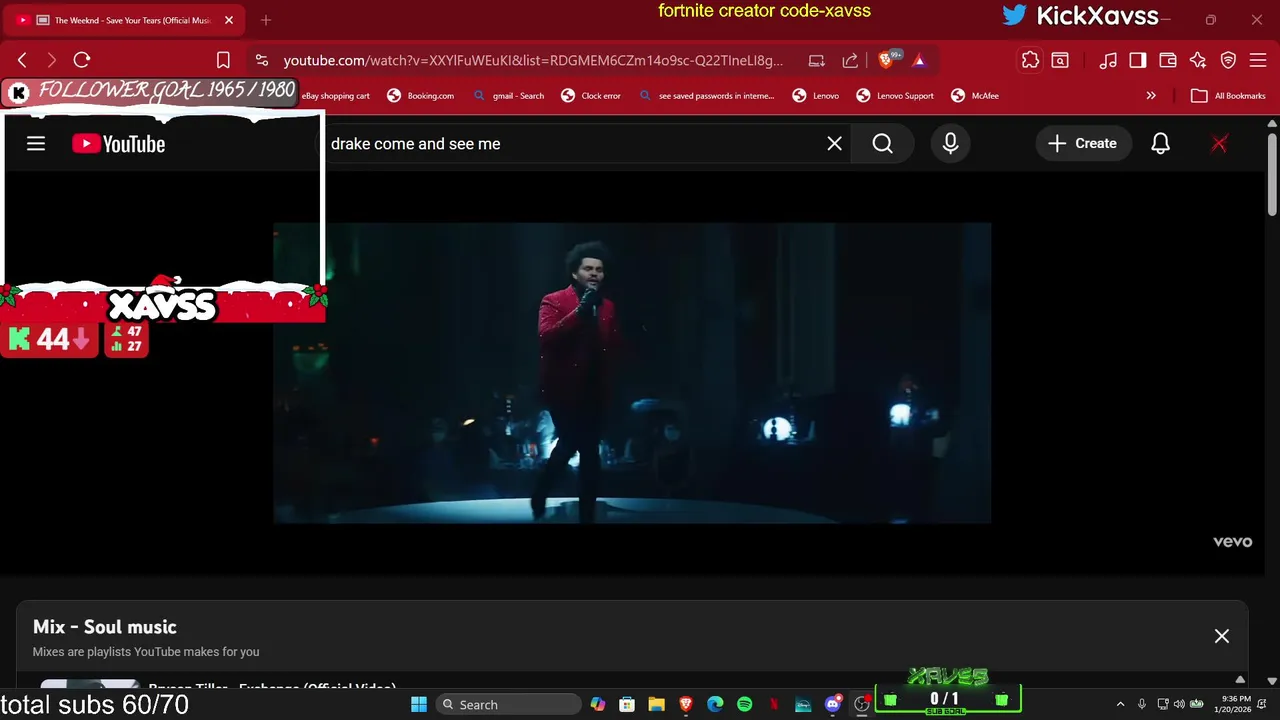The image size is (1280, 720).
Task: Open the Brave Wallet icon
Action: (1168, 60)
